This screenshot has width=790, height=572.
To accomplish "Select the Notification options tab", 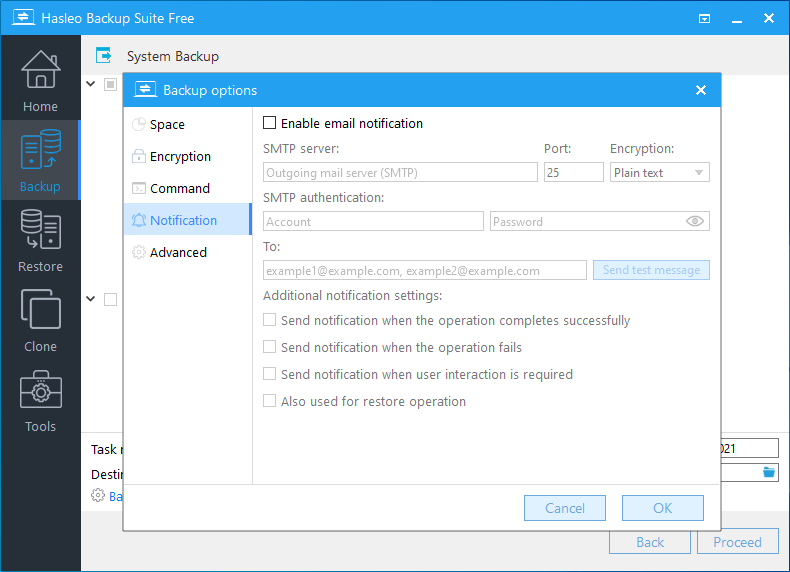I will pyautogui.click(x=187, y=220).
